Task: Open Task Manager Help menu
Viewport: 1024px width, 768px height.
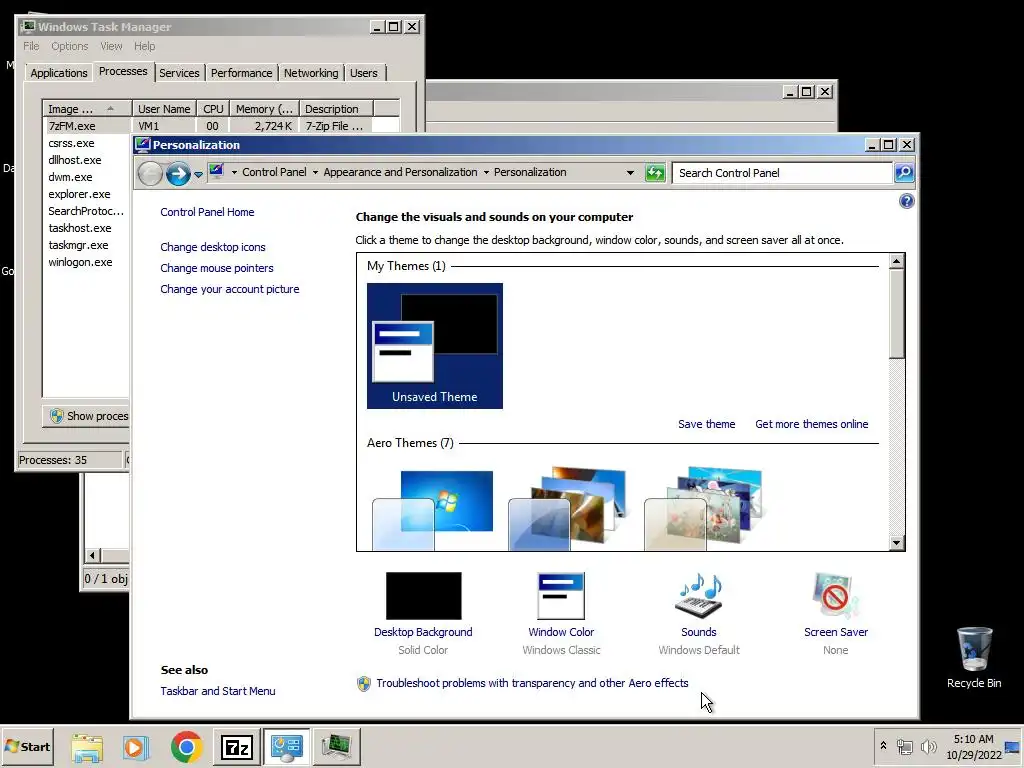Action: (144, 46)
